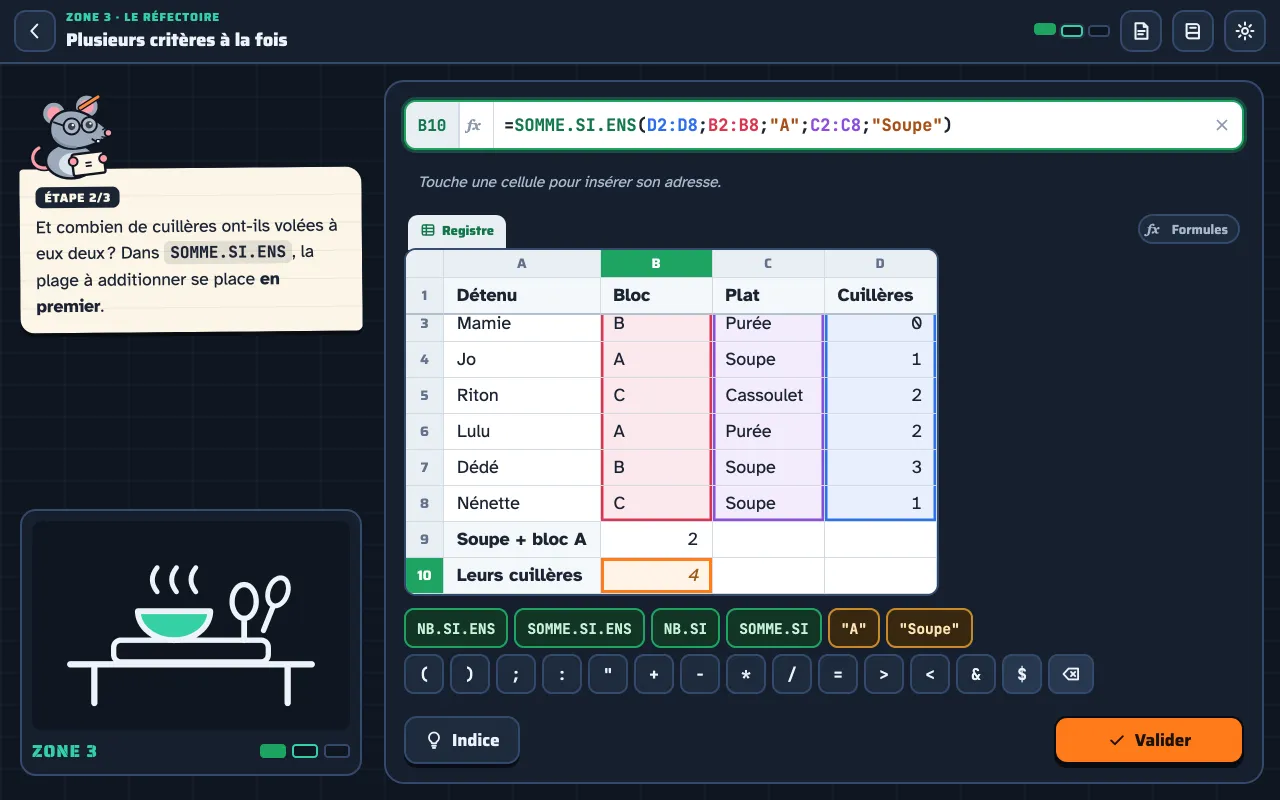Insert the NB.SI.ENS function chip
The image size is (1280, 800).
click(x=456, y=628)
